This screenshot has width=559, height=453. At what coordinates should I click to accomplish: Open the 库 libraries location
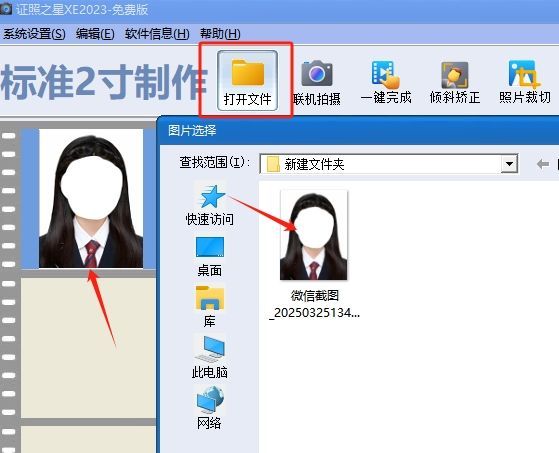pos(210,307)
